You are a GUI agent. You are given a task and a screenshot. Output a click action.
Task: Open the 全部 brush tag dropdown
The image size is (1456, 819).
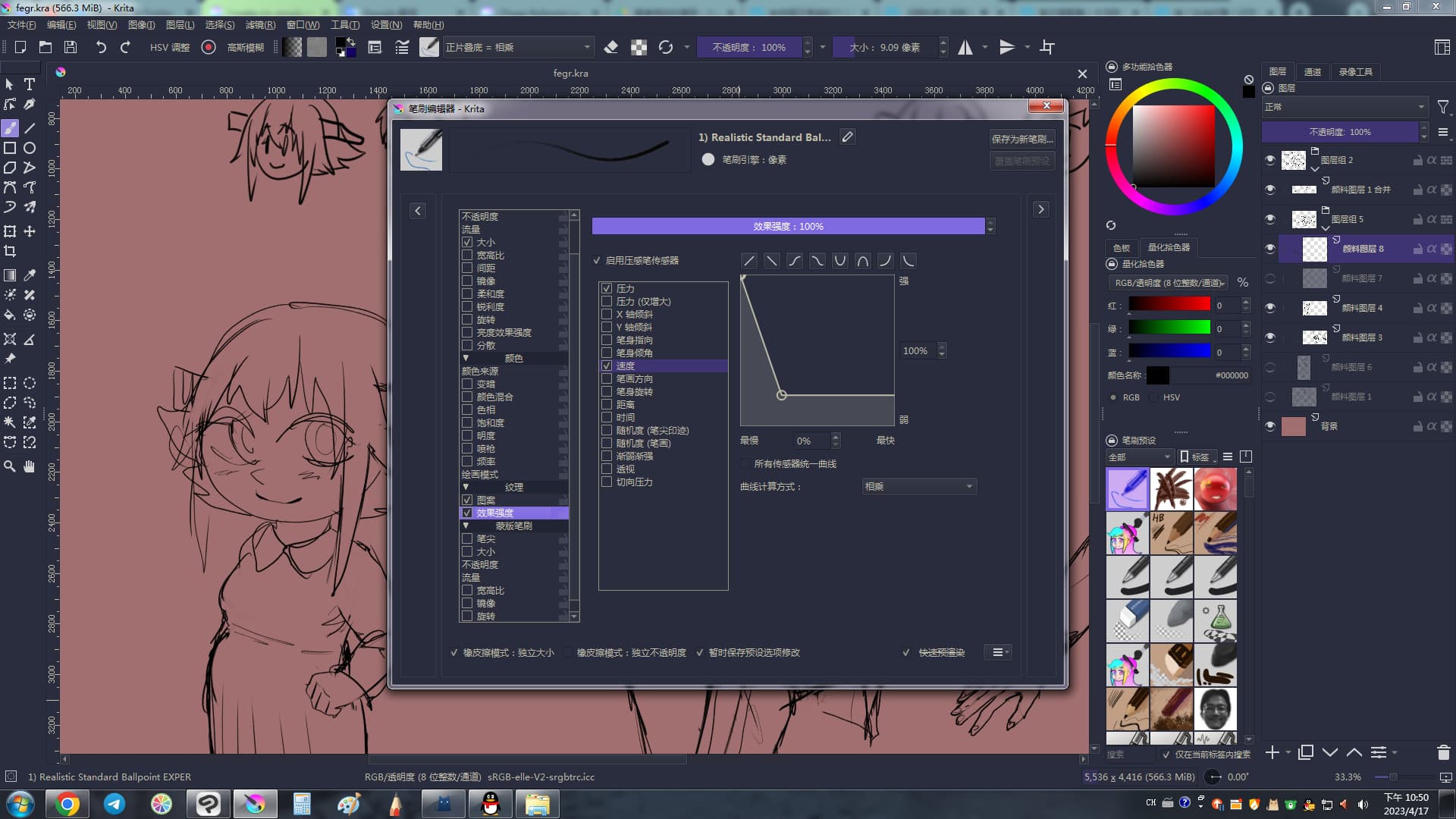tap(1139, 457)
